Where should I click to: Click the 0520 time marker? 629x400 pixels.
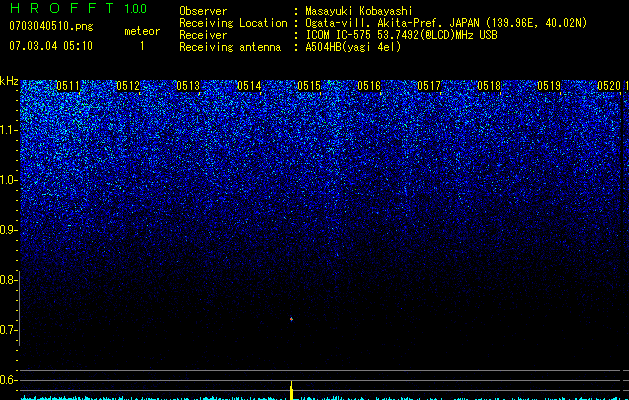609,86
